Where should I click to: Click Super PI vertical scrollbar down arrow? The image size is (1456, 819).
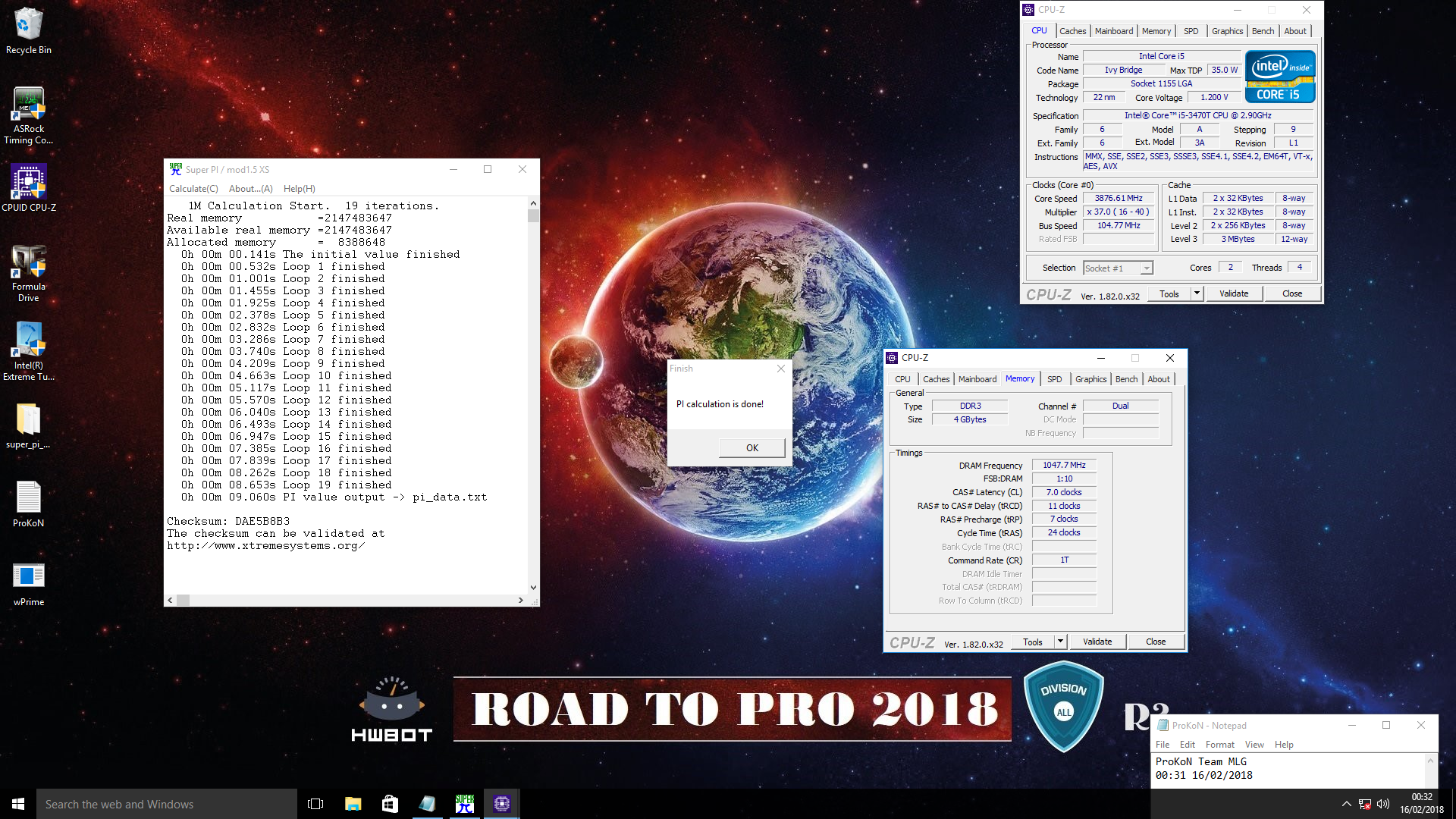click(533, 588)
